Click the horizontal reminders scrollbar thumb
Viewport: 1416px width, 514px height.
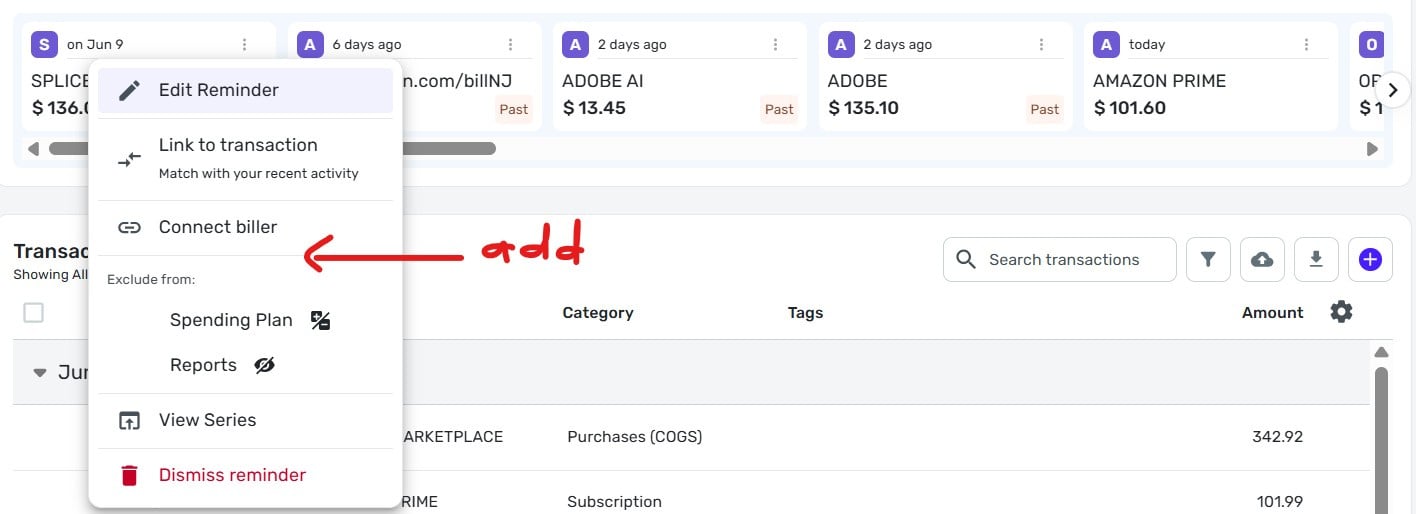click(272, 149)
